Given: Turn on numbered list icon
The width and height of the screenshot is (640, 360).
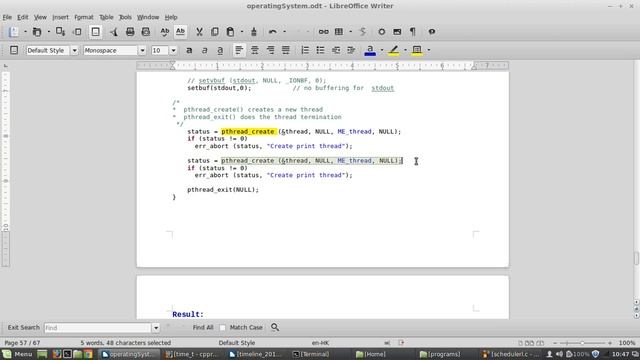Looking at the screenshot, I should click(305, 50).
